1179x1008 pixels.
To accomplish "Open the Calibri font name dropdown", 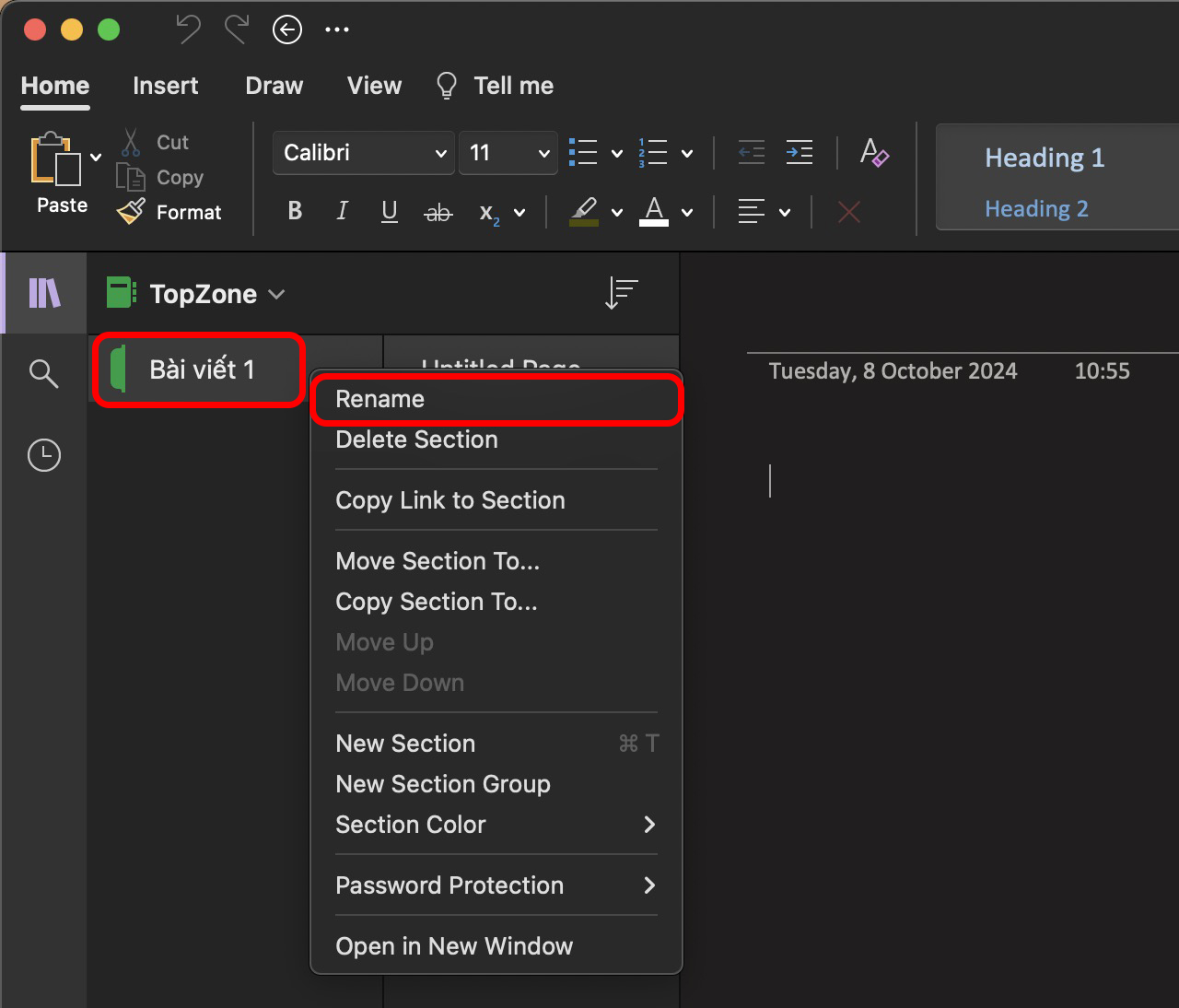I will (364, 153).
